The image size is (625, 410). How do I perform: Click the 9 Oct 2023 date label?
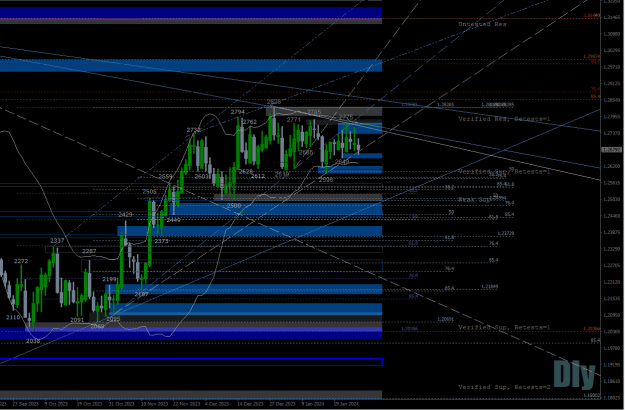click(56, 404)
